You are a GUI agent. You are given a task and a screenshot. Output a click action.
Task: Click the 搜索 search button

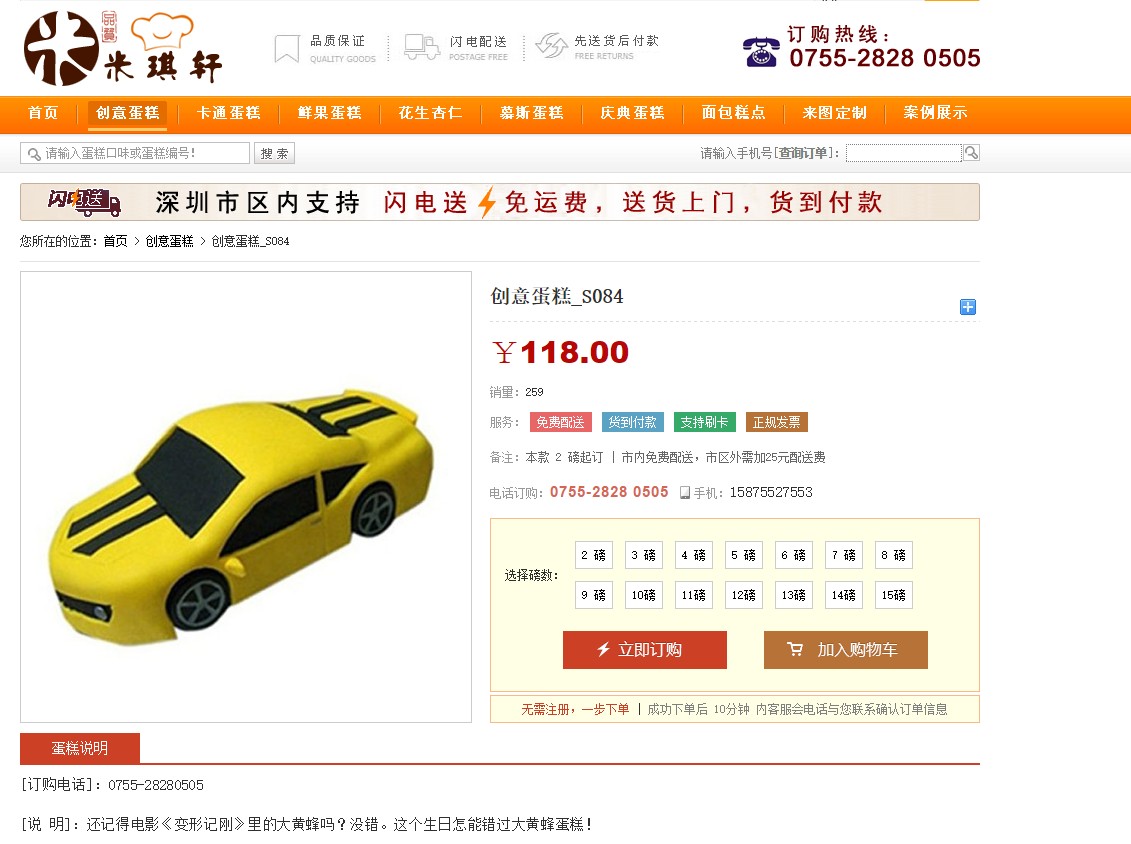(274, 153)
